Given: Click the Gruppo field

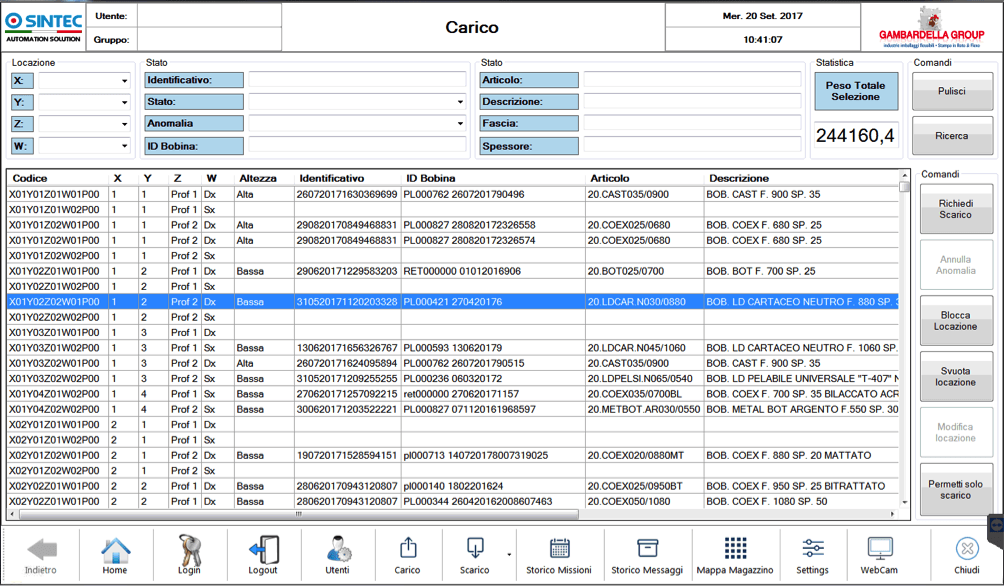Looking at the screenshot, I should point(209,40).
